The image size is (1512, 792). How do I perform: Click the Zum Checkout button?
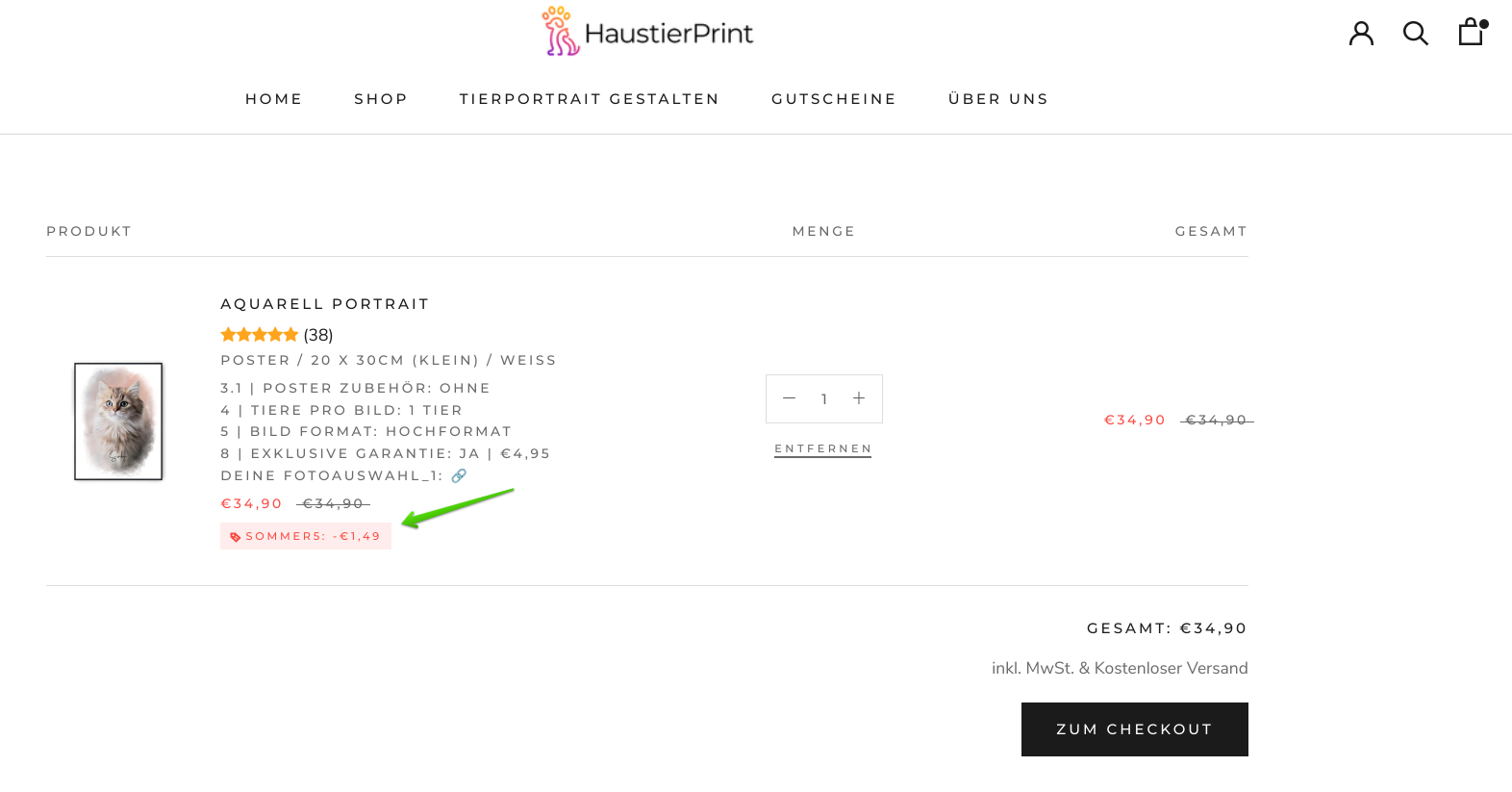tap(1134, 729)
